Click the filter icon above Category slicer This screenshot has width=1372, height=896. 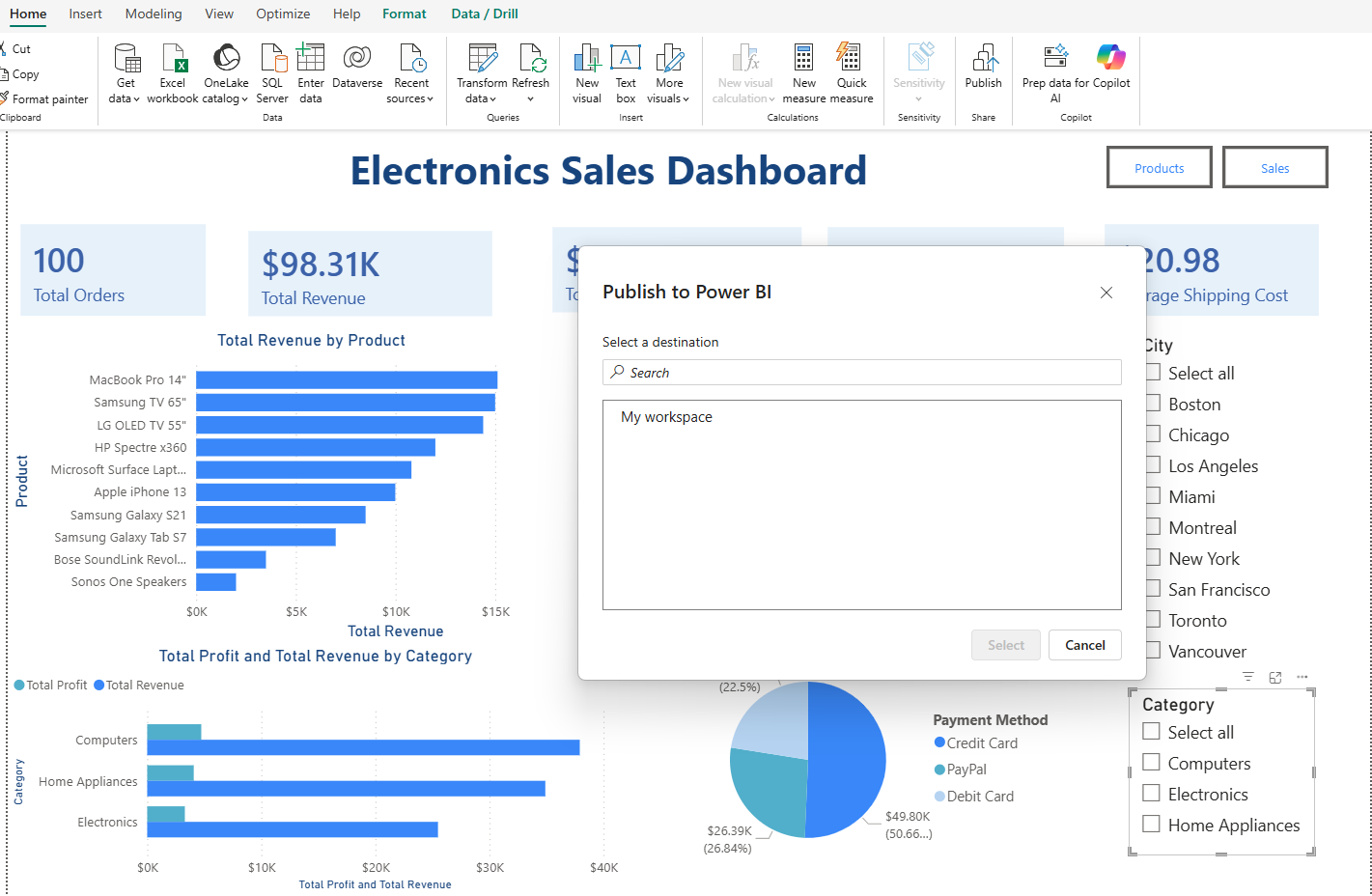(x=1248, y=677)
